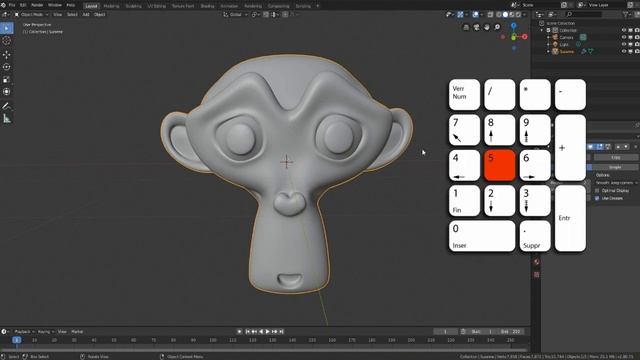Click the modifier Copy button
This screenshot has height=360, width=640.
tap(616, 157)
